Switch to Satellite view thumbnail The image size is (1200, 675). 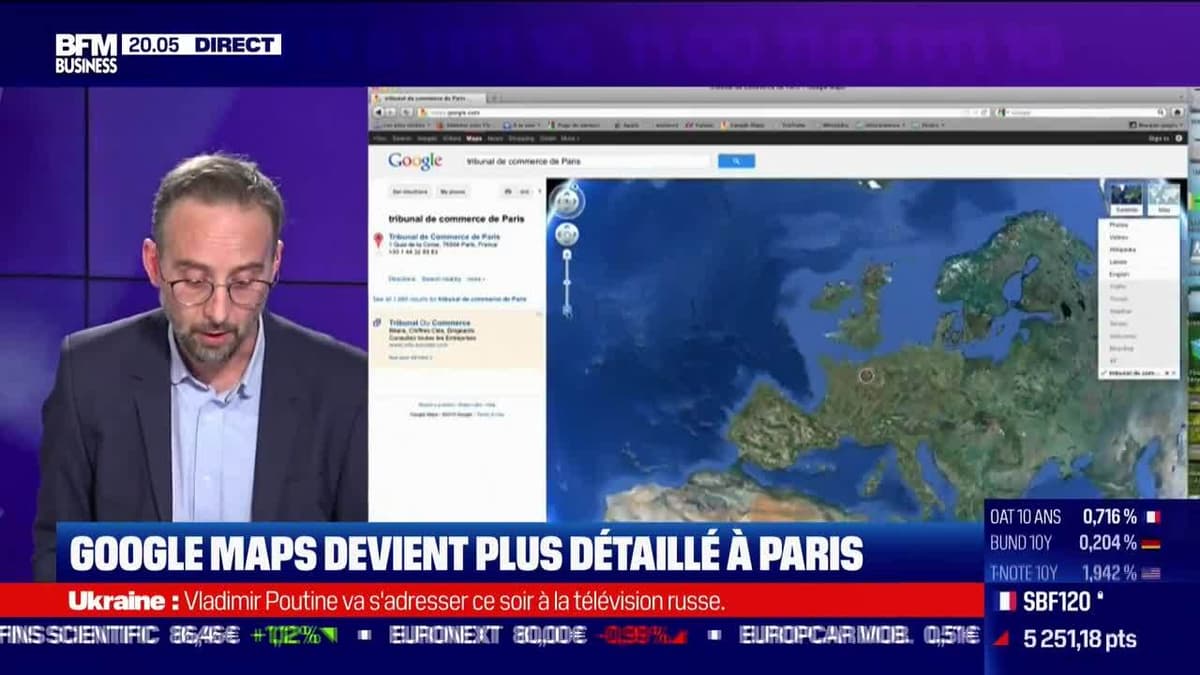click(x=1127, y=198)
